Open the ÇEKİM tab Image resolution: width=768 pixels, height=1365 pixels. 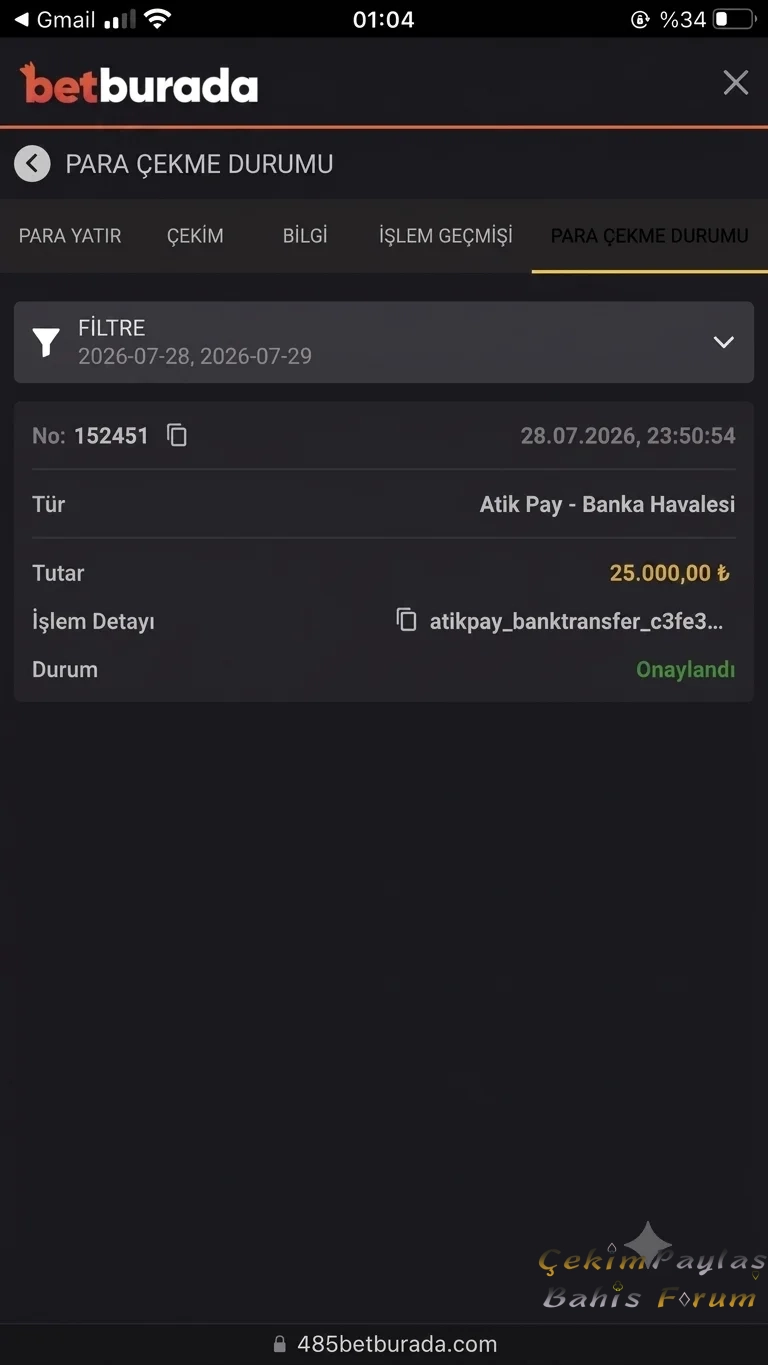(195, 236)
